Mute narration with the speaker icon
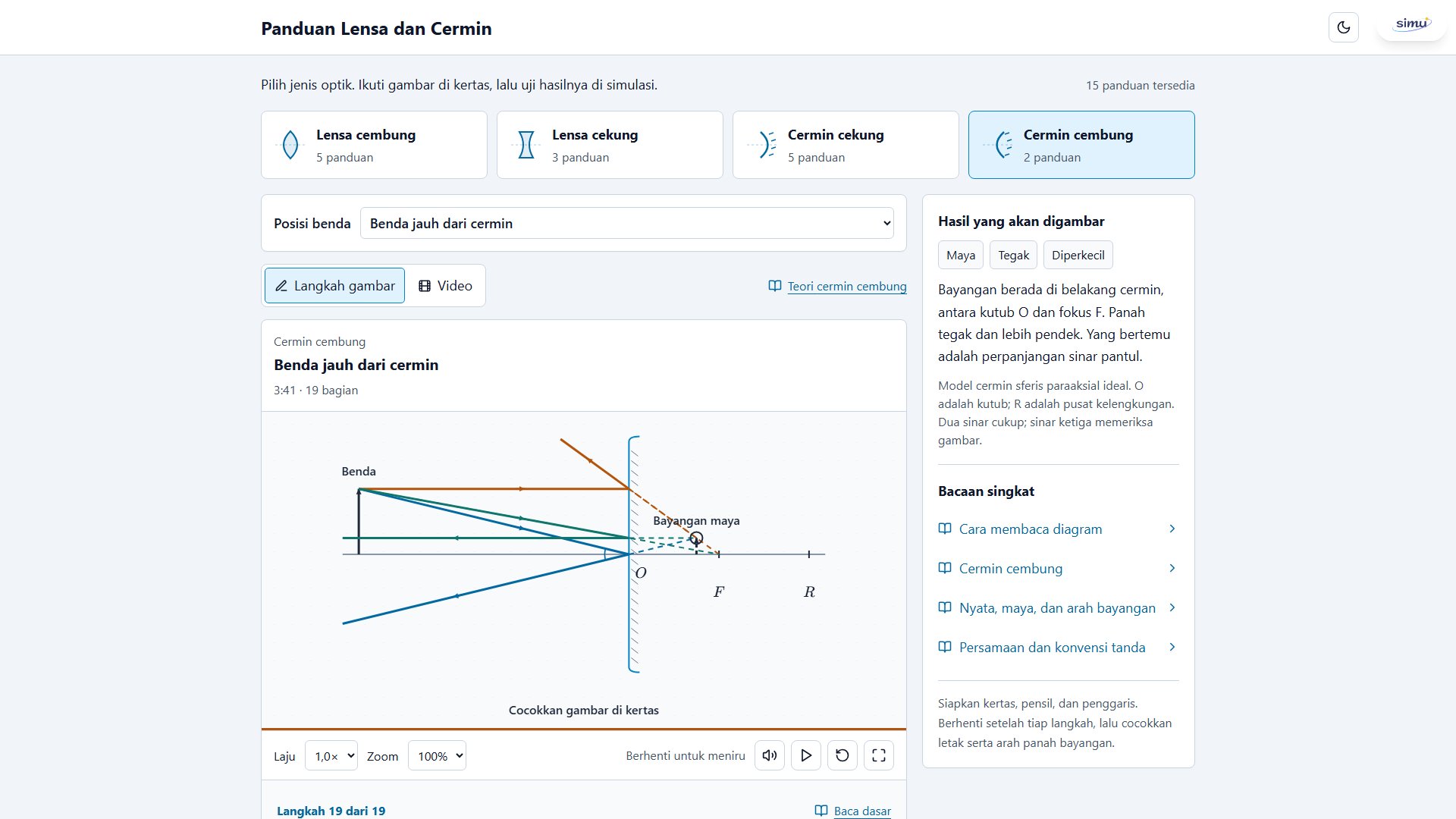 [769, 755]
